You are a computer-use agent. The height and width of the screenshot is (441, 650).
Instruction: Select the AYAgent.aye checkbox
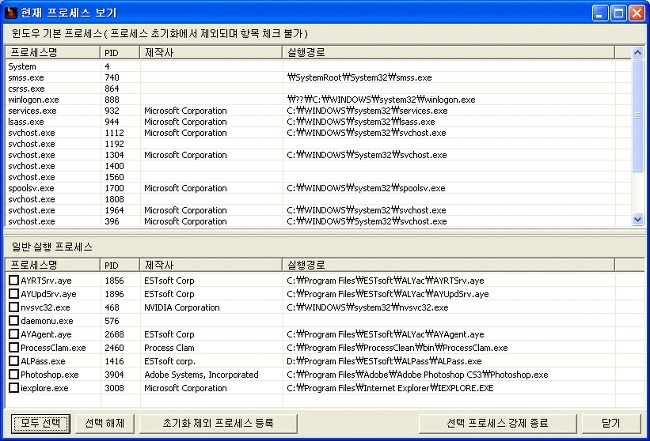tap(14, 334)
